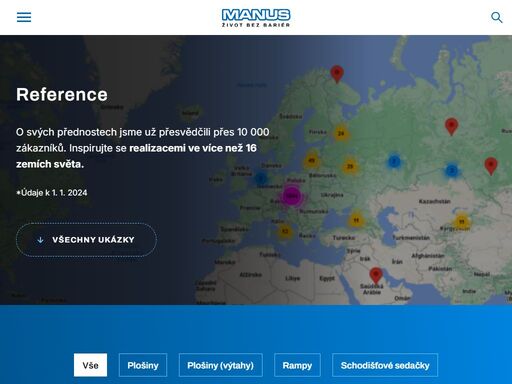The width and height of the screenshot is (512, 384).
Task: Open the purple cluster over Central Europe
Action: tap(292, 196)
